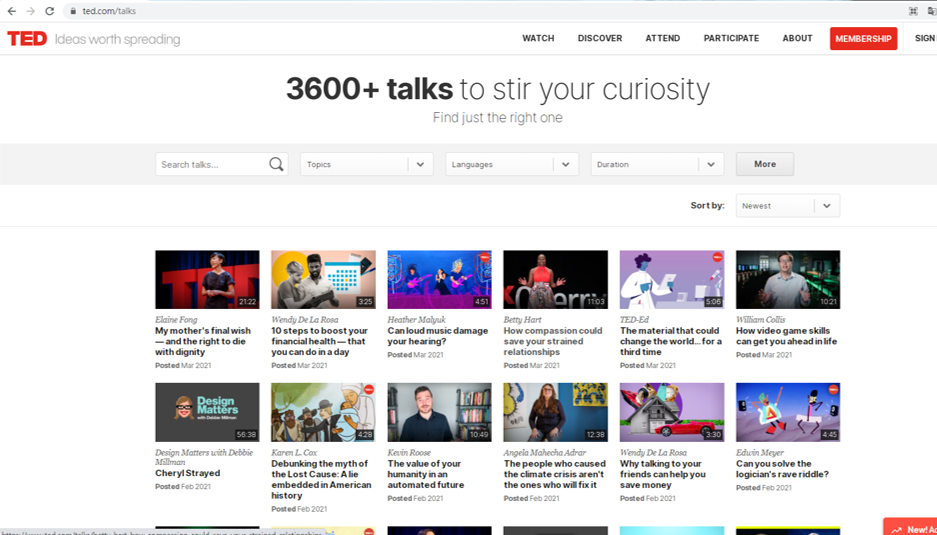Click the padlock icon in the address bar
Image resolution: width=937 pixels, height=535 pixels.
coord(72,11)
